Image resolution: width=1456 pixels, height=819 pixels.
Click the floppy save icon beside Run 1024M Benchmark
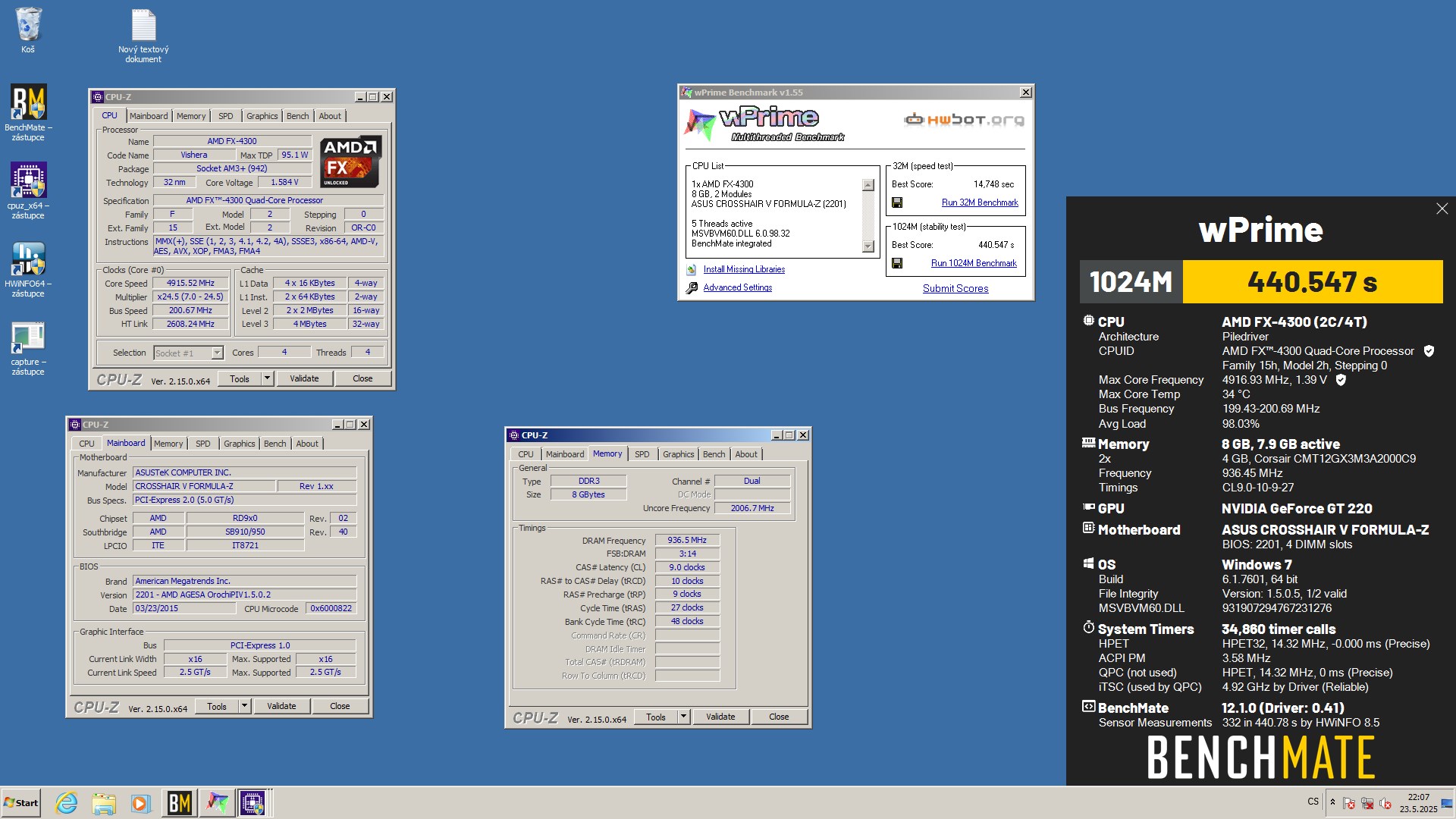tap(897, 263)
